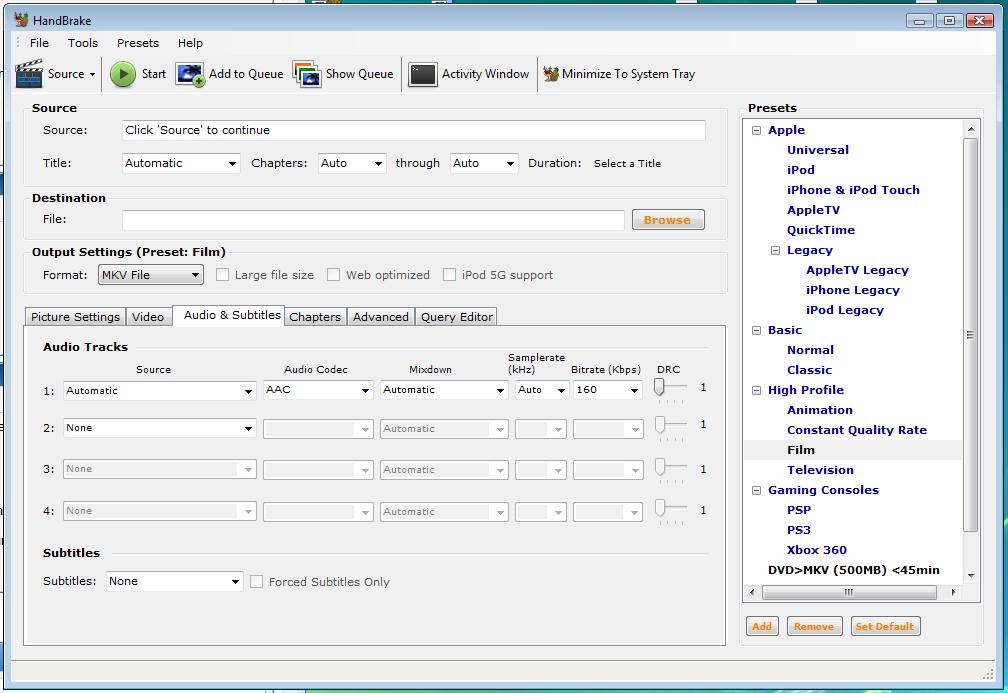Select the Television preset
Screen dimensions: 1008x693
tap(820, 471)
